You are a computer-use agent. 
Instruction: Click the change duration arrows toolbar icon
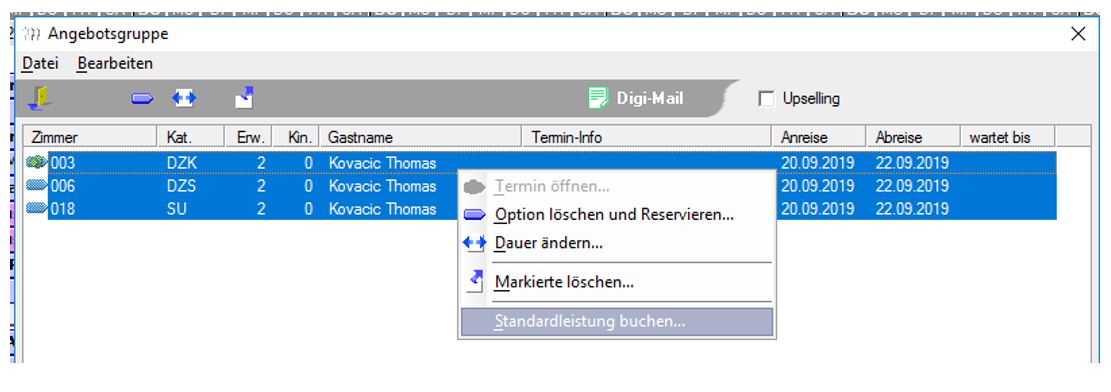tap(184, 99)
